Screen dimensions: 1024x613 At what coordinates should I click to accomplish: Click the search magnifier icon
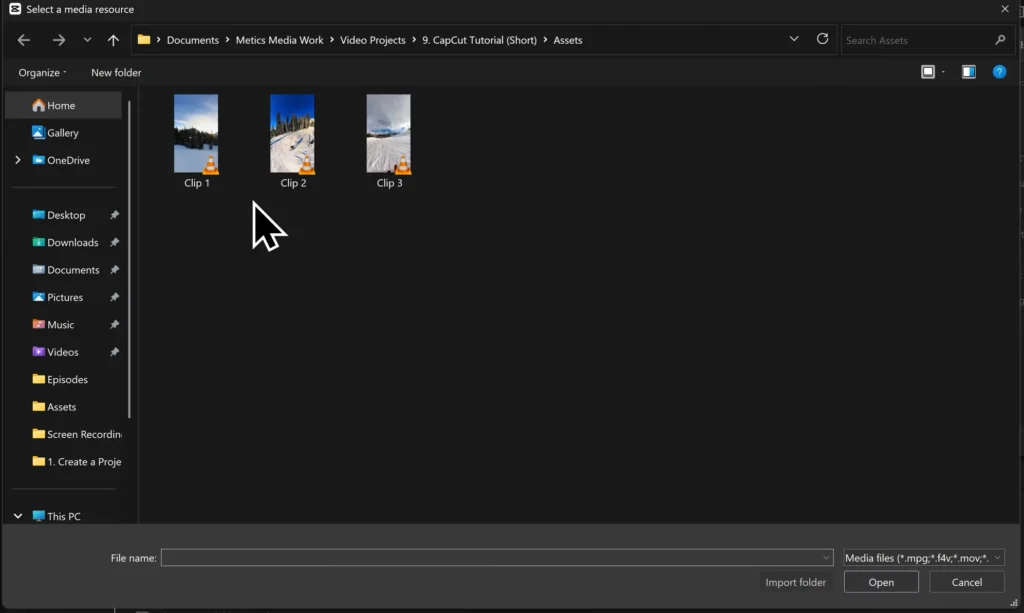point(1000,40)
